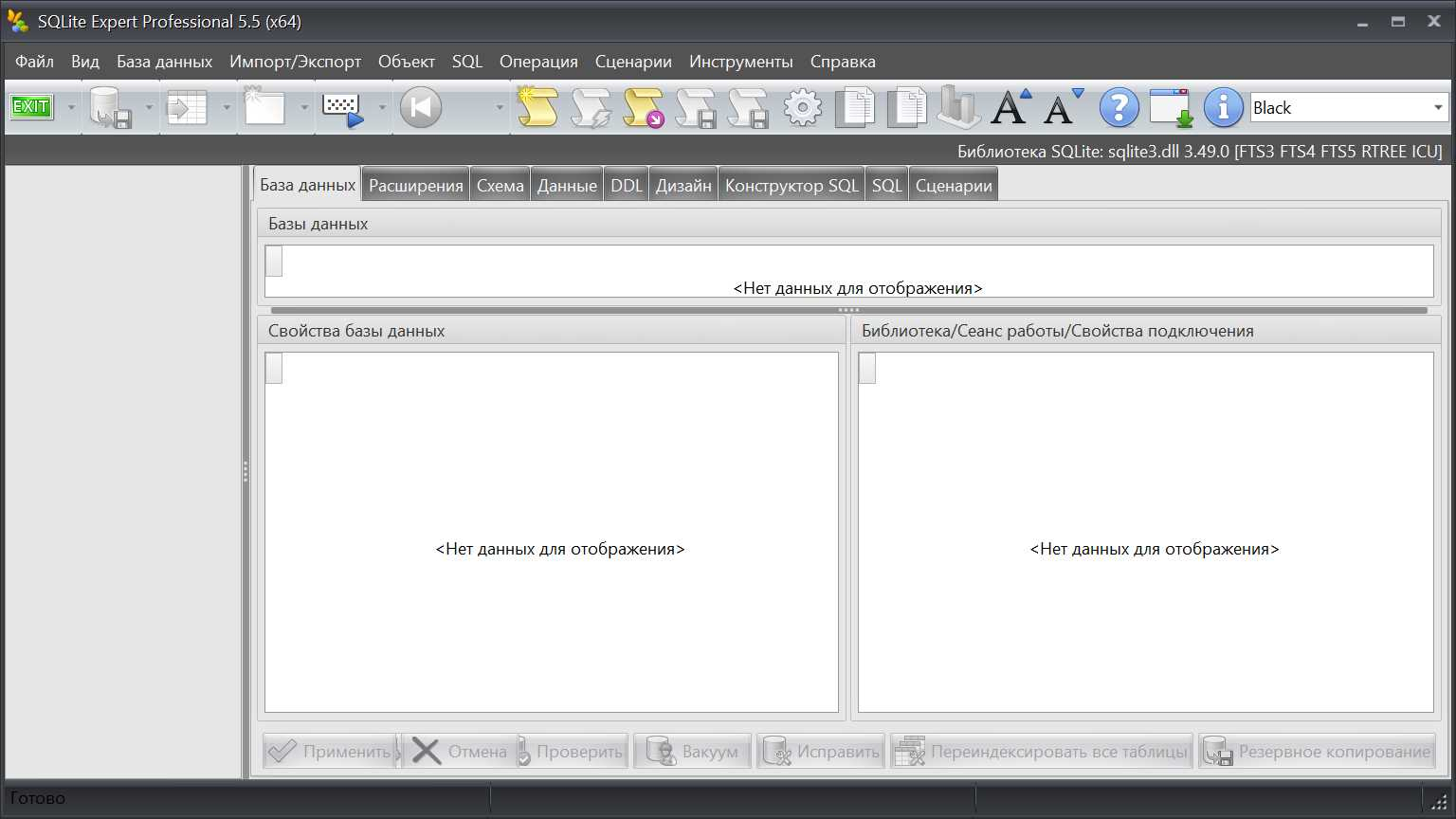Click the horizontal splitter below Базы данных grid
1456x819 pixels.
click(x=848, y=310)
